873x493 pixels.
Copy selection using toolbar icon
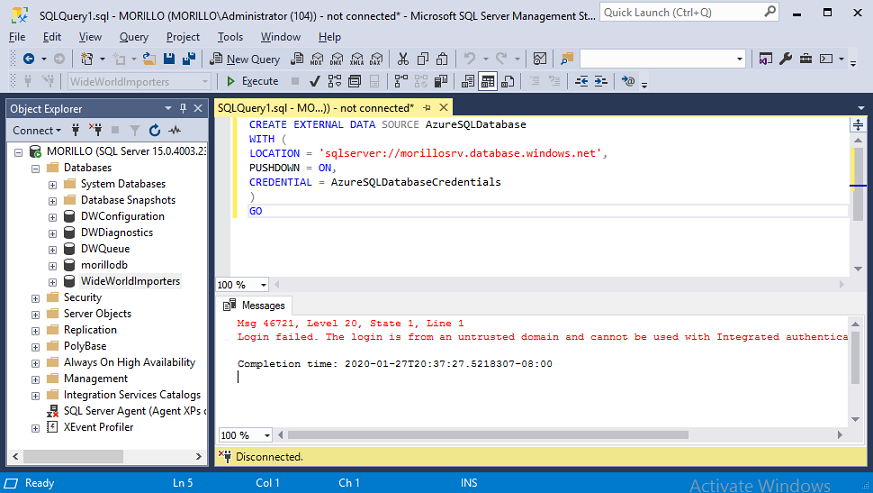(423, 58)
